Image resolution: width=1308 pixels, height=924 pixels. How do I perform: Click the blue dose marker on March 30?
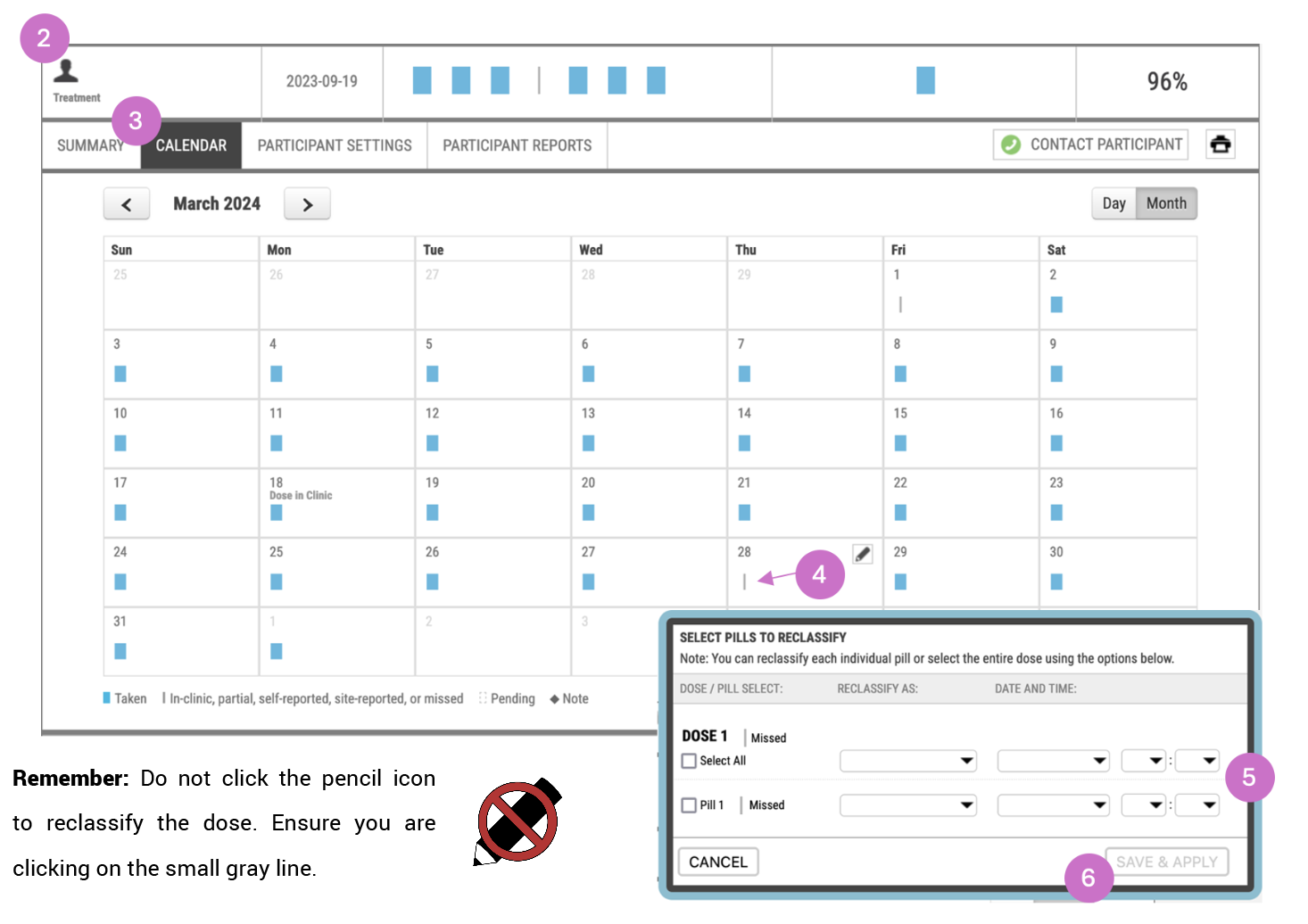tap(1056, 582)
